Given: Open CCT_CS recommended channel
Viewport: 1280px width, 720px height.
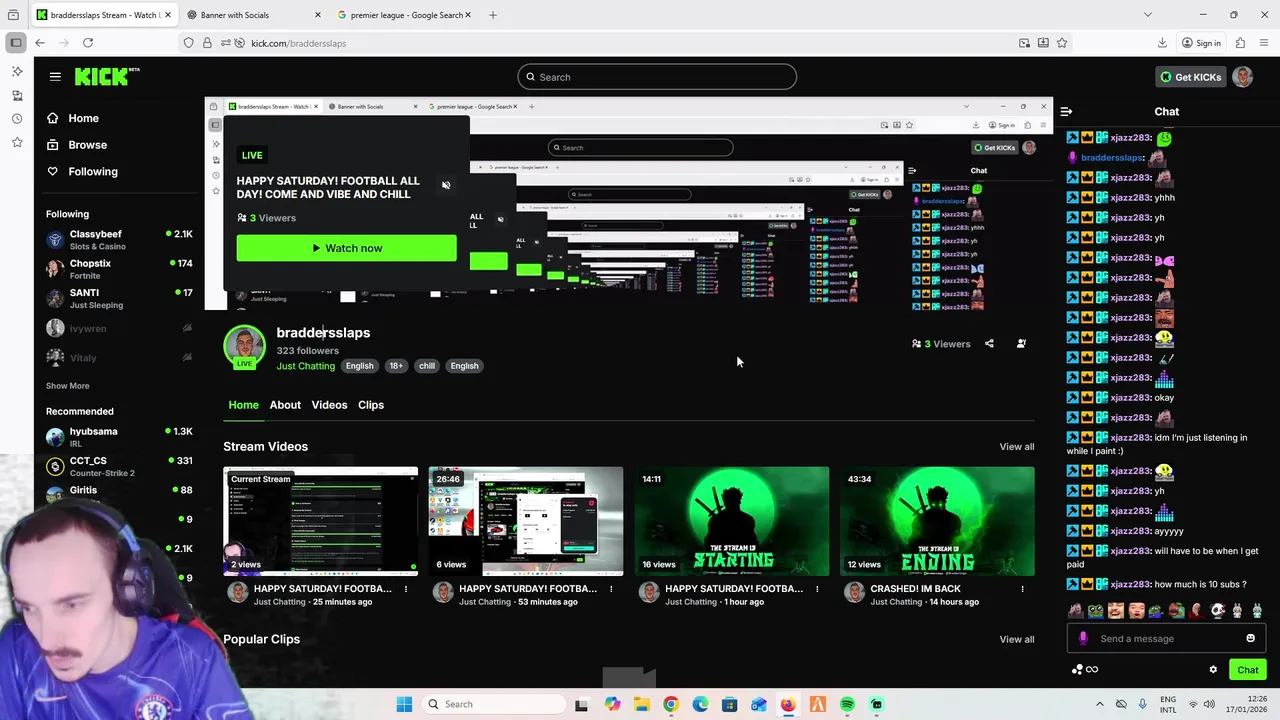Looking at the screenshot, I should 118,466.
